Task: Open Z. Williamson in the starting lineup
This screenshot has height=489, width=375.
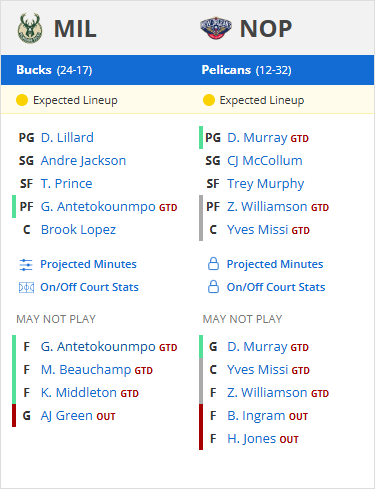Action: (267, 207)
